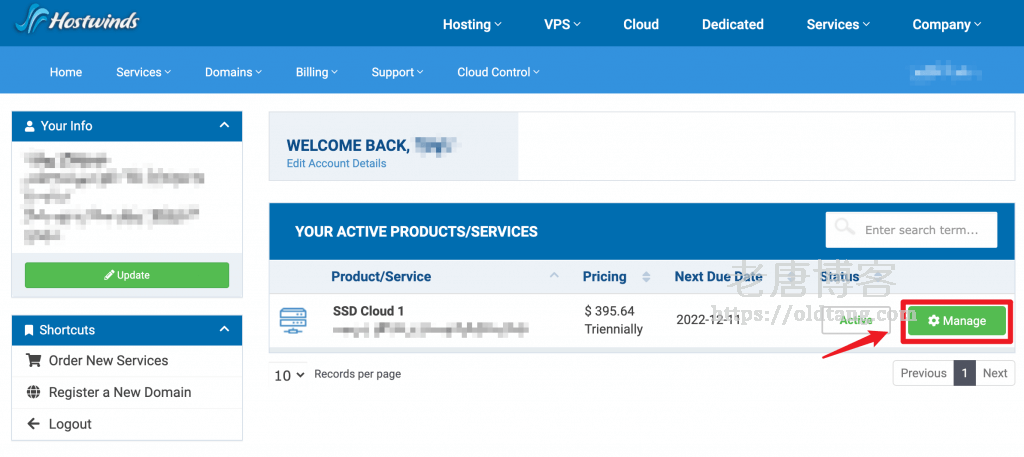The image size is (1024, 457).
Task: Click the 2022-12-11 due date
Action: tap(709, 320)
